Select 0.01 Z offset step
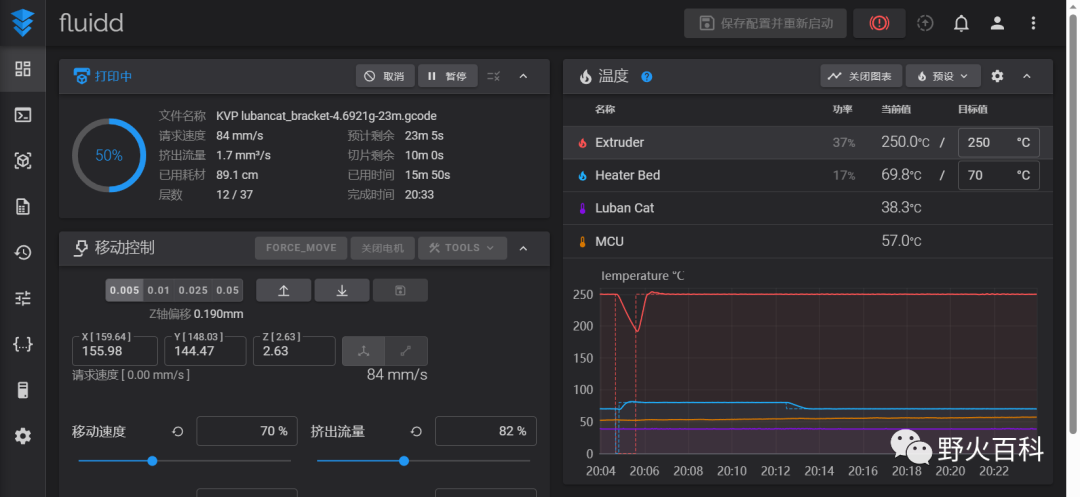The width and height of the screenshot is (1080, 497). pyautogui.click(x=158, y=290)
